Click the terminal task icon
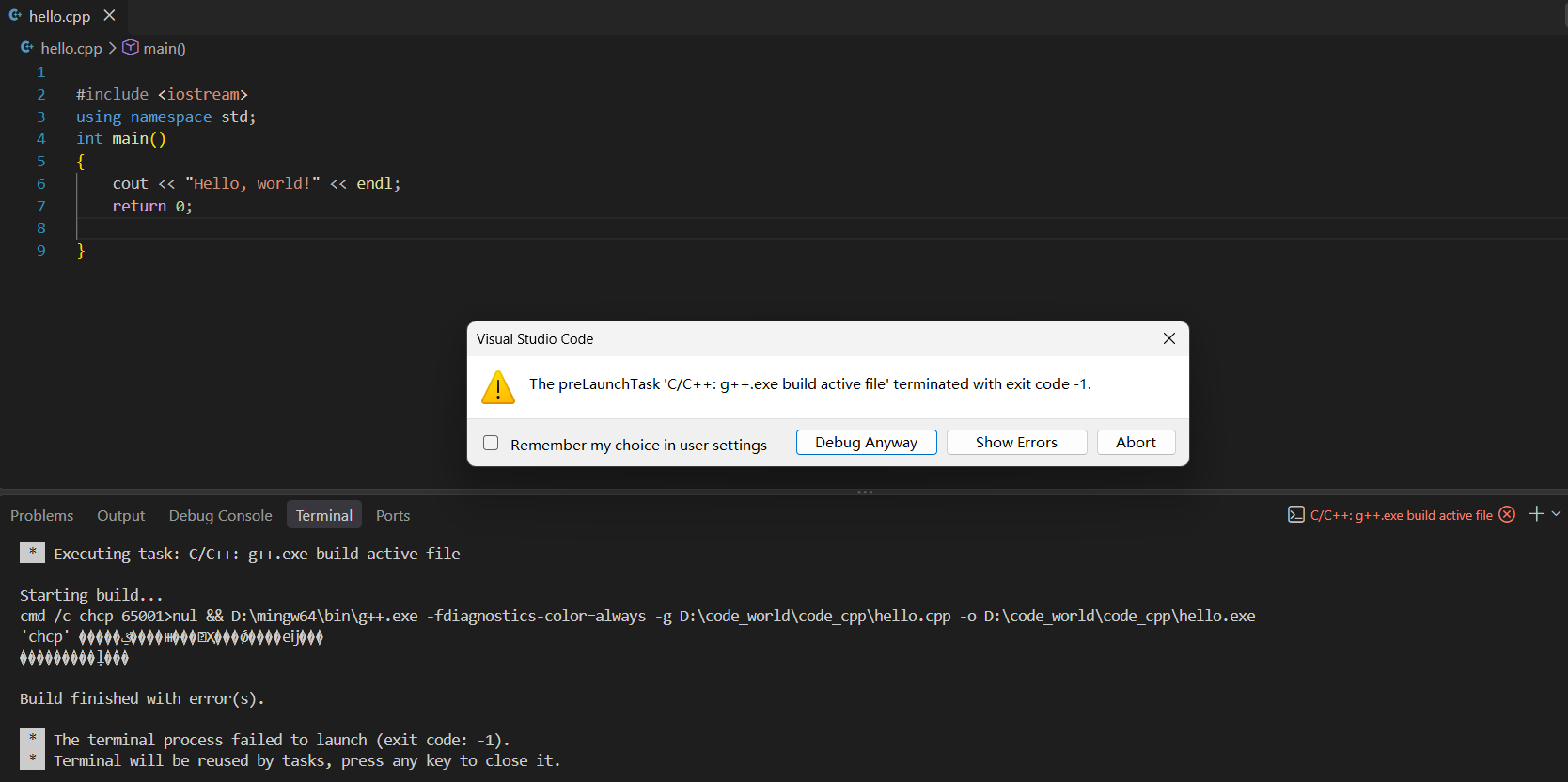1568x782 pixels. pyautogui.click(x=1296, y=514)
